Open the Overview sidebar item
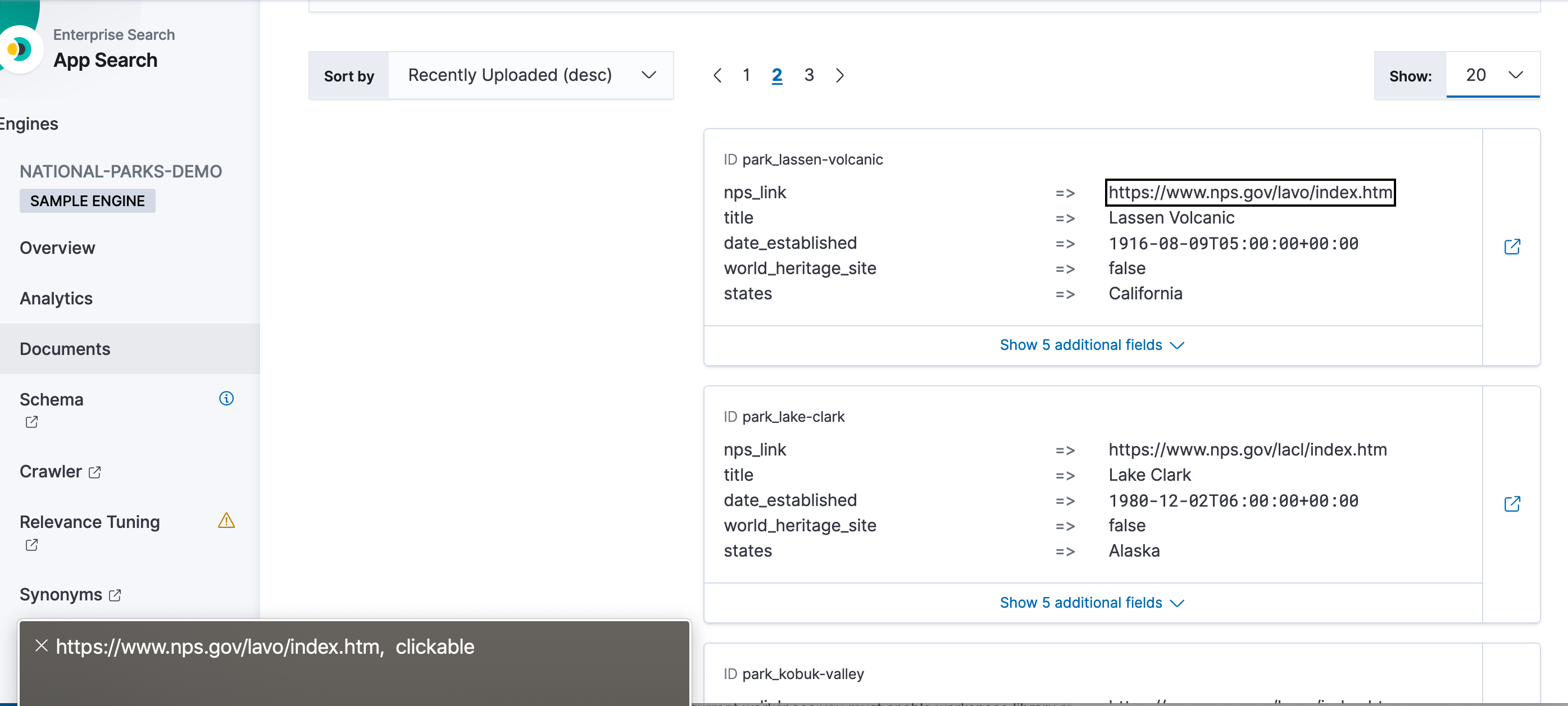The height and width of the screenshot is (706, 1568). point(57,248)
